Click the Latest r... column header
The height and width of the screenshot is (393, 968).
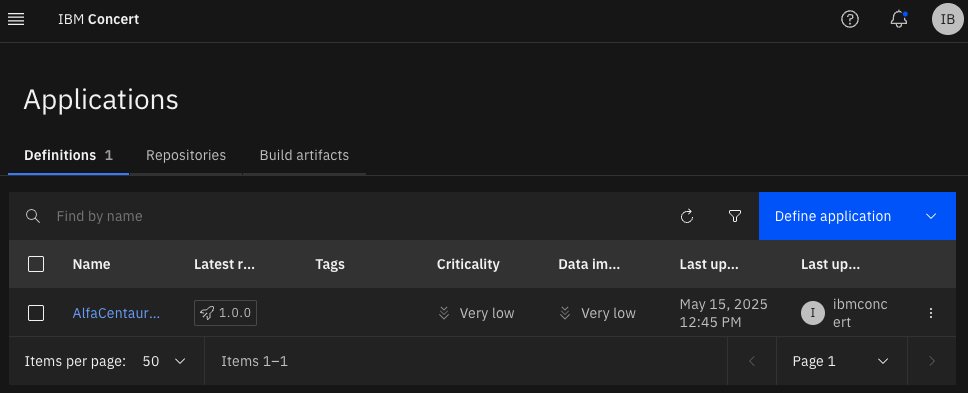(x=224, y=264)
